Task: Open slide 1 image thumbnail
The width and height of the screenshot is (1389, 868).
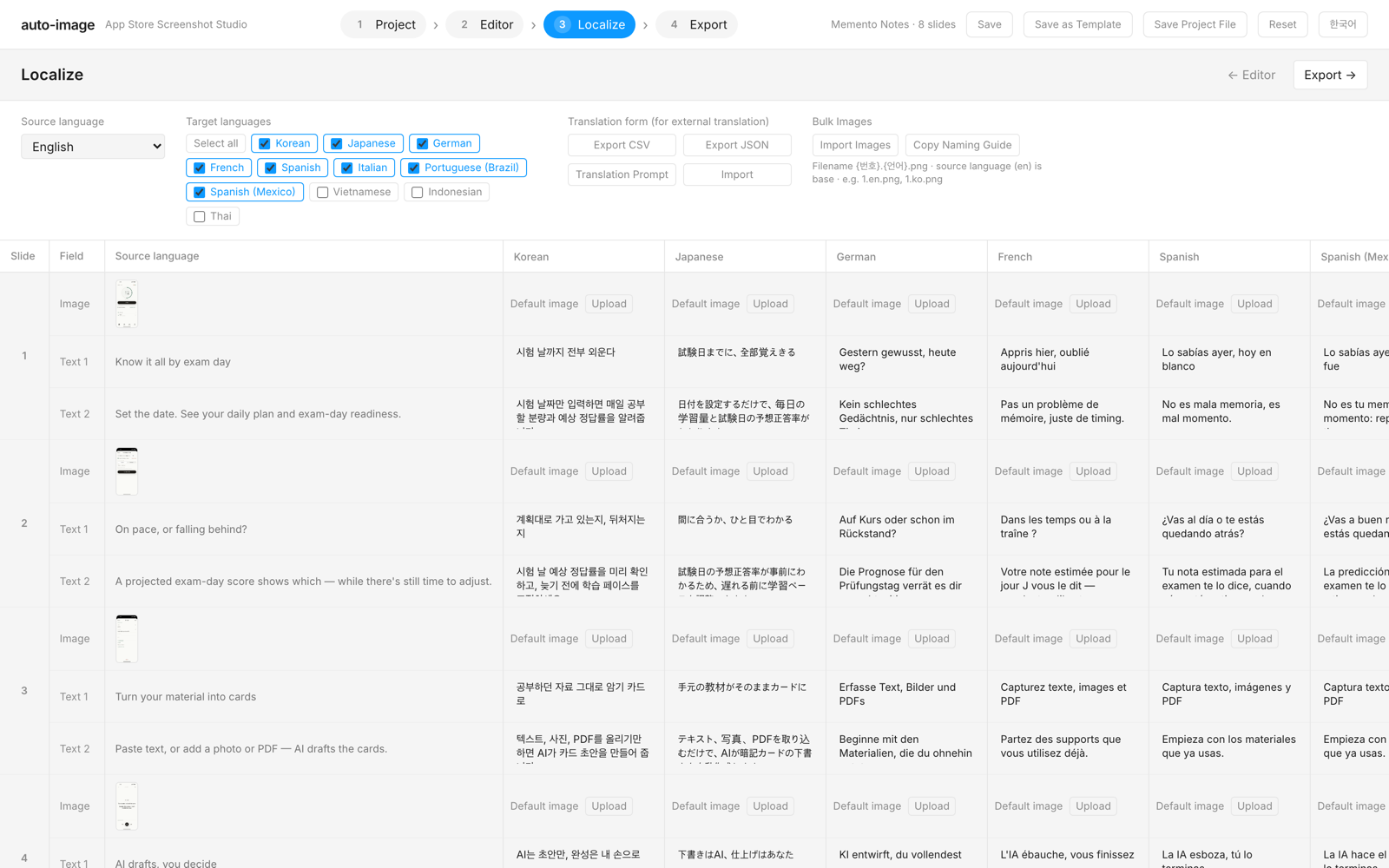Action: point(127,304)
